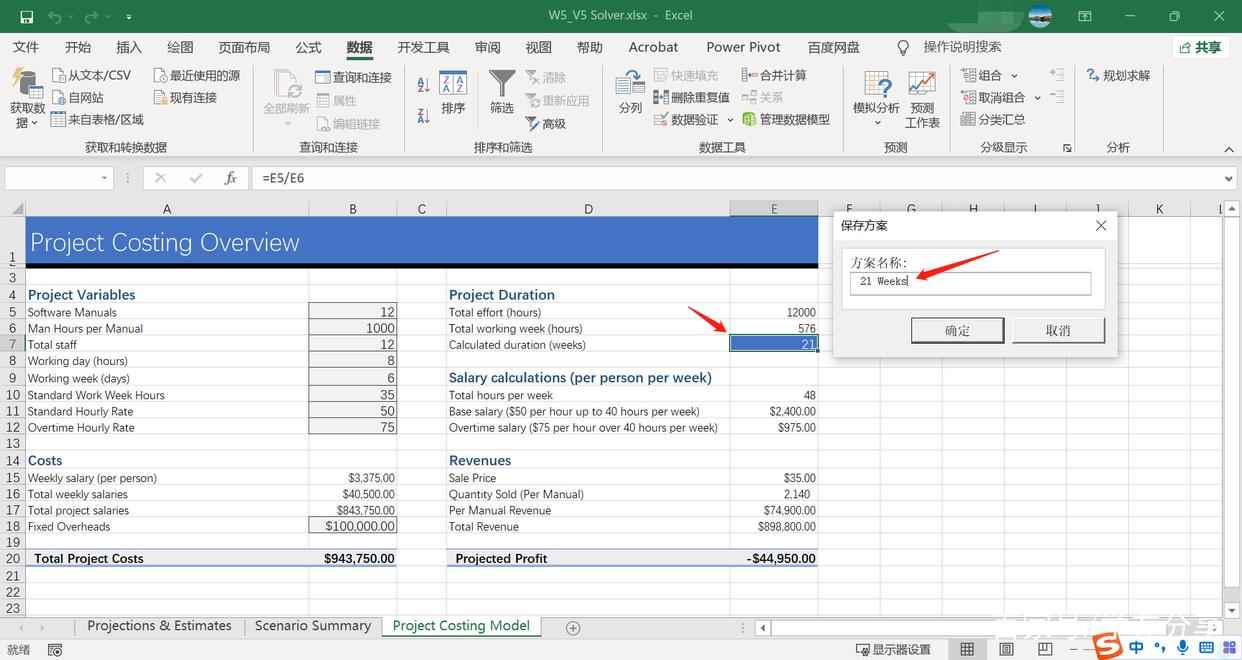Switch to Scenario Summary sheet tab
The width and height of the screenshot is (1242, 660).
[313, 626]
